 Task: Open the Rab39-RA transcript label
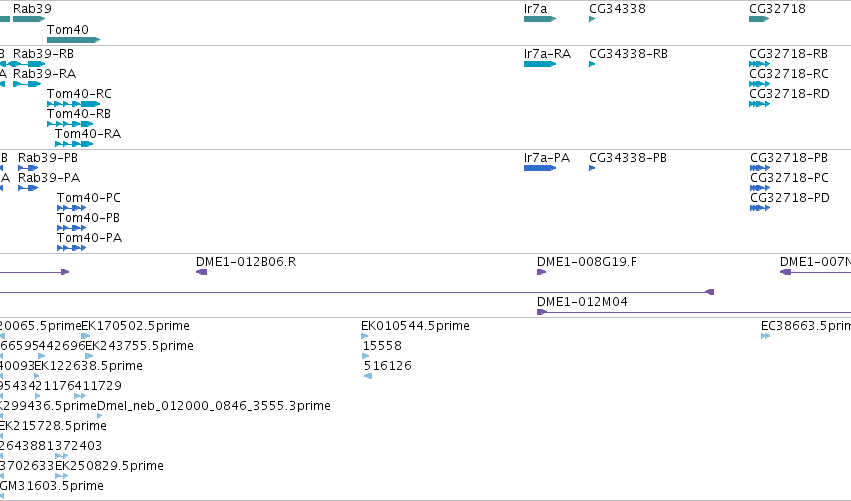point(45,74)
